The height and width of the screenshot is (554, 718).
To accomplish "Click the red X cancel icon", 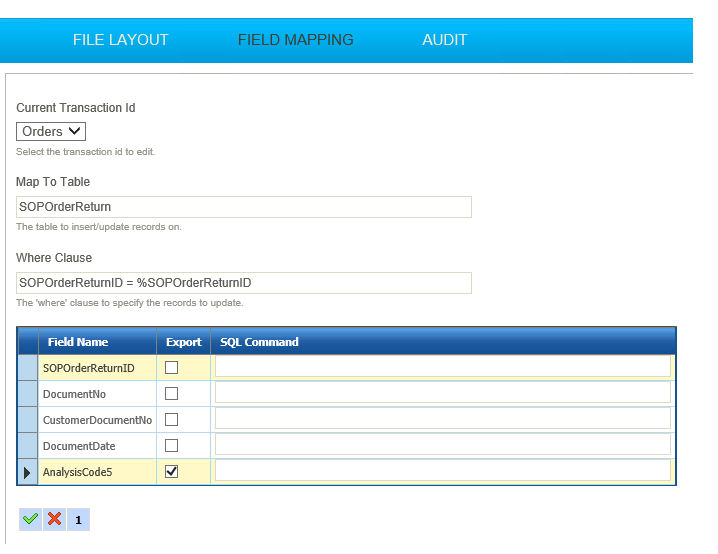I will pos(54,519).
